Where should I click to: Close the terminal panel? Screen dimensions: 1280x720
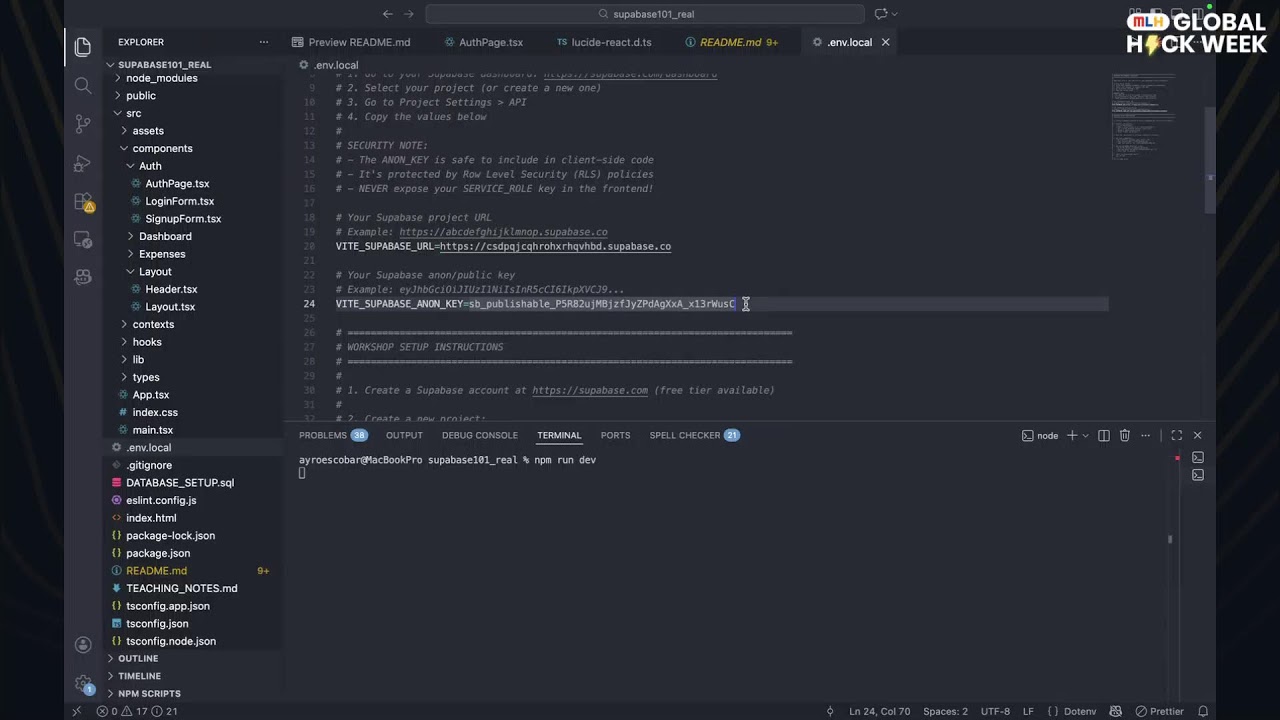pyautogui.click(x=1198, y=435)
